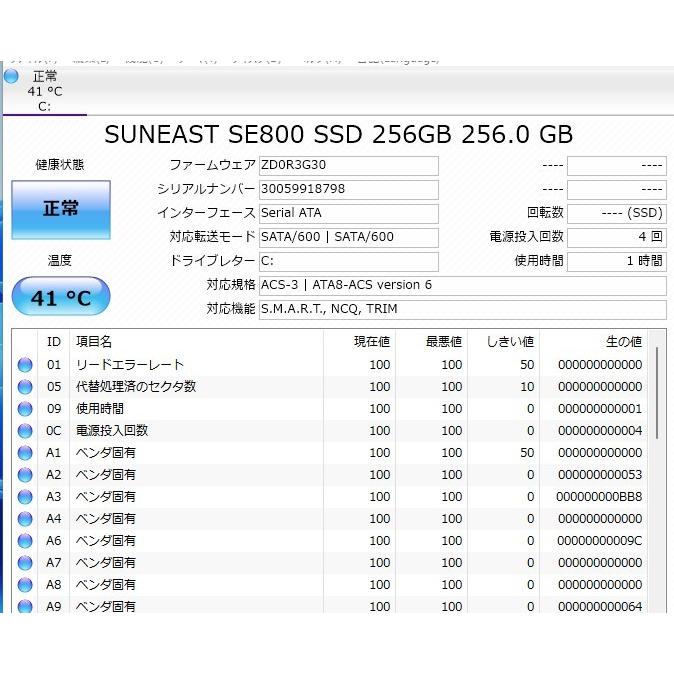This screenshot has width=674, height=674.
Task: Click raw value 00000000009C in row A6
Action: pos(599,541)
